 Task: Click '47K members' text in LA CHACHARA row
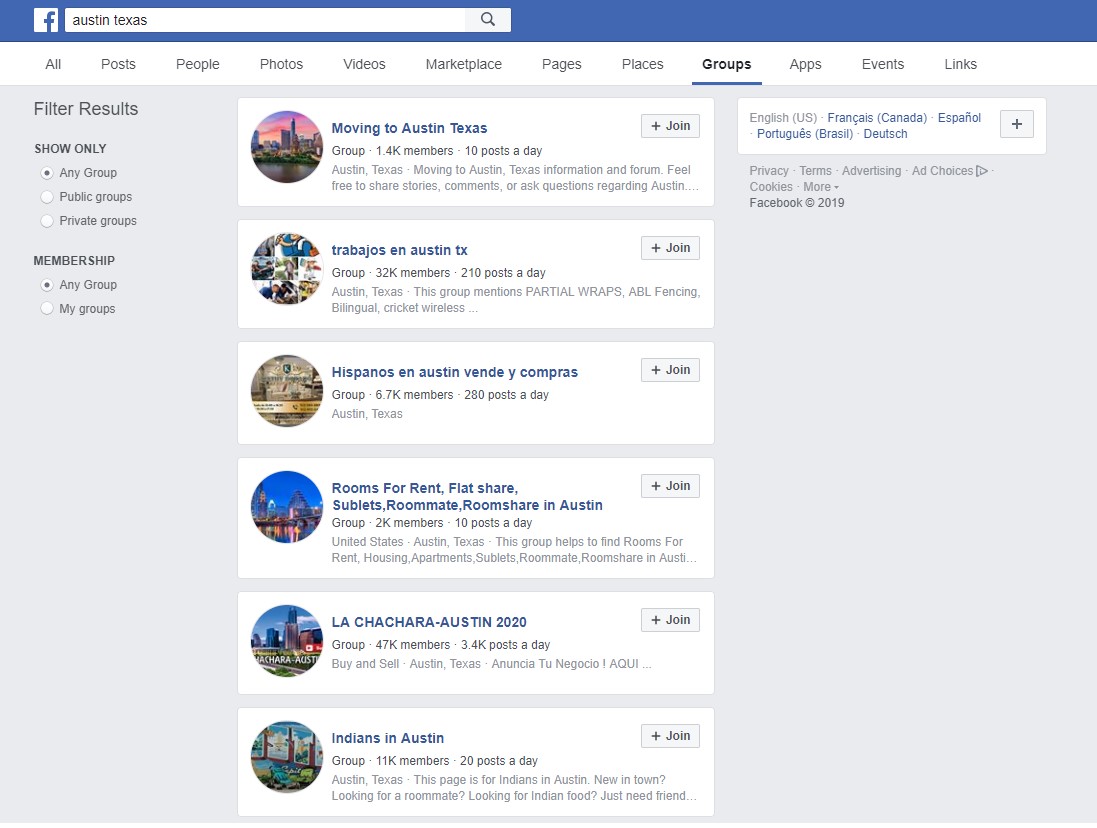click(x=413, y=645)
